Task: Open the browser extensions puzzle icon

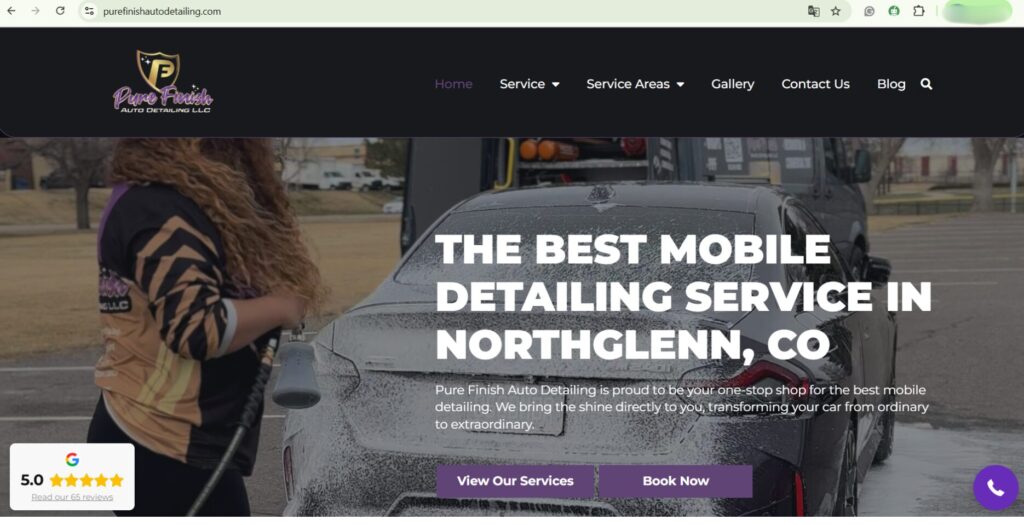Action: point(919,11)
